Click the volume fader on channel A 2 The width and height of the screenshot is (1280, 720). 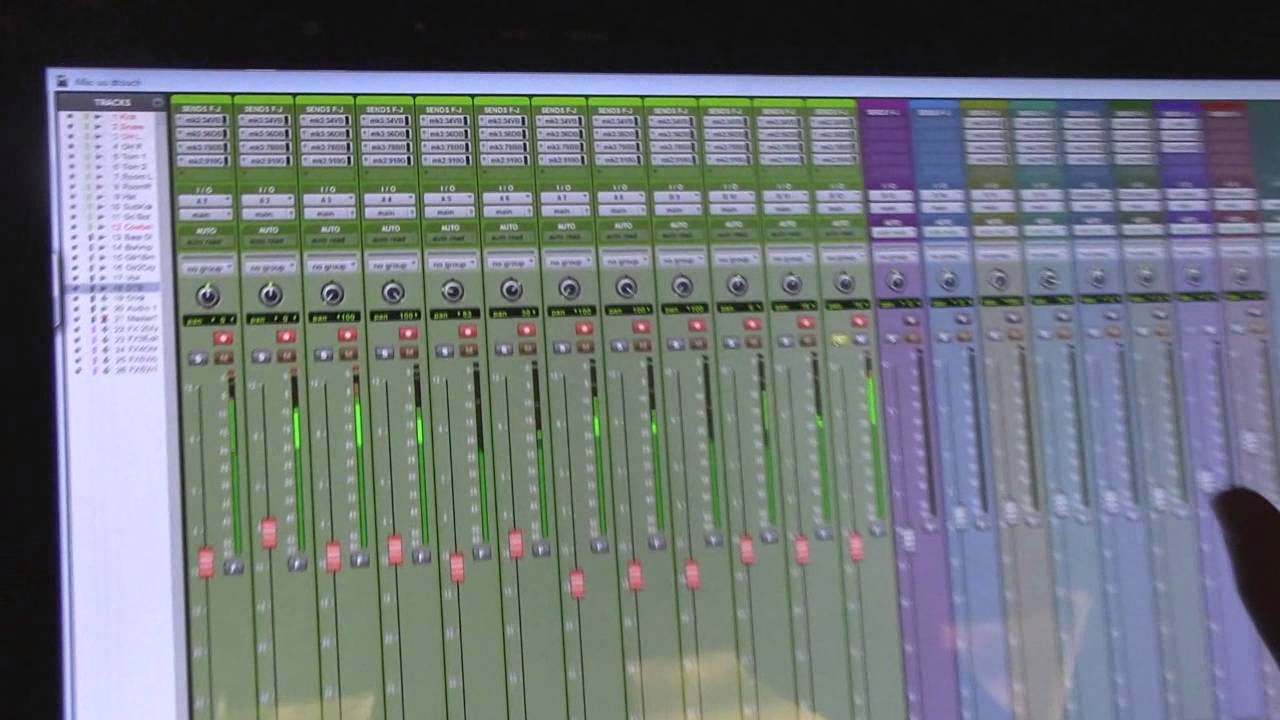268,532
